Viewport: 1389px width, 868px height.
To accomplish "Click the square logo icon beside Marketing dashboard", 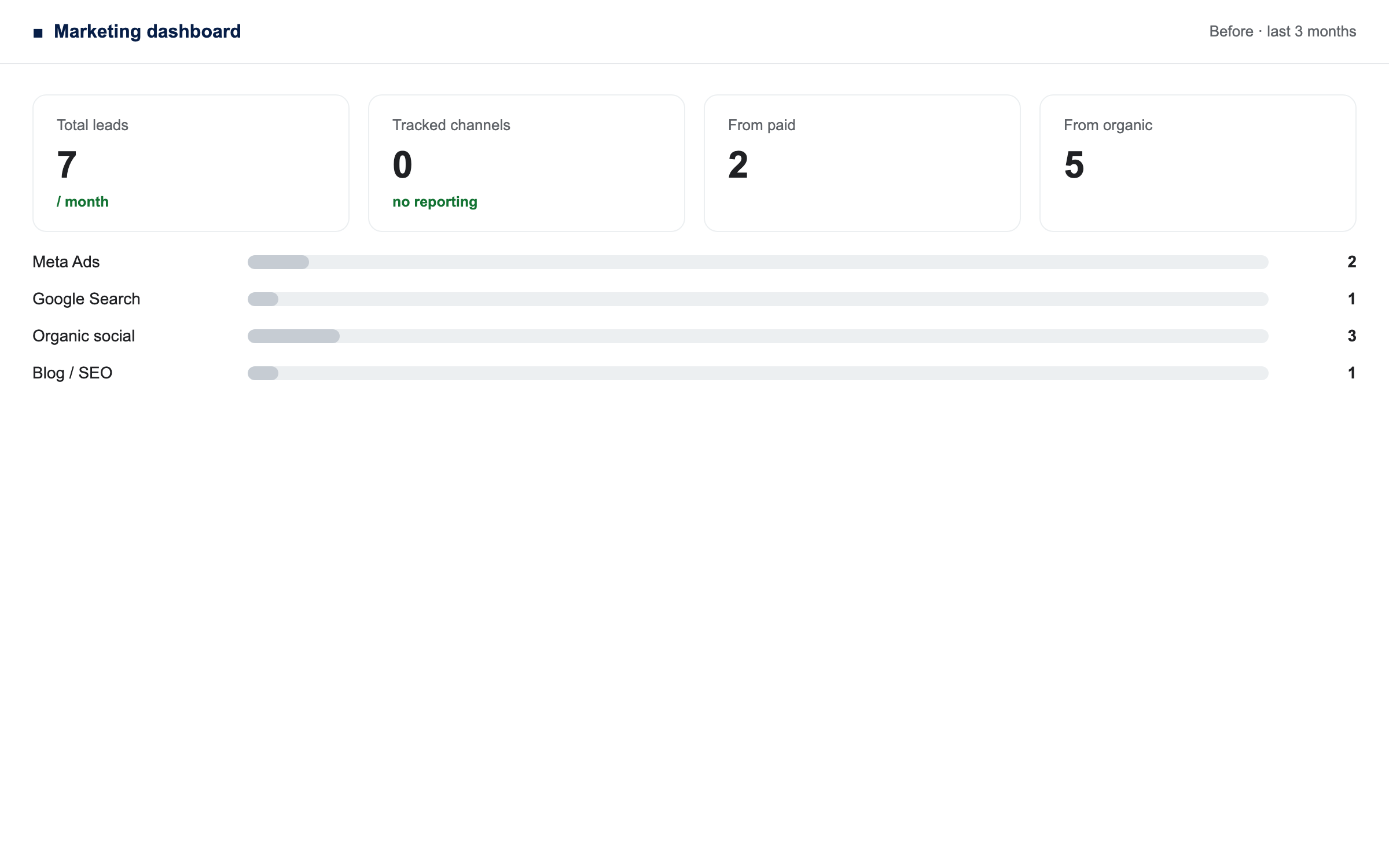I will tap(38, 33).
